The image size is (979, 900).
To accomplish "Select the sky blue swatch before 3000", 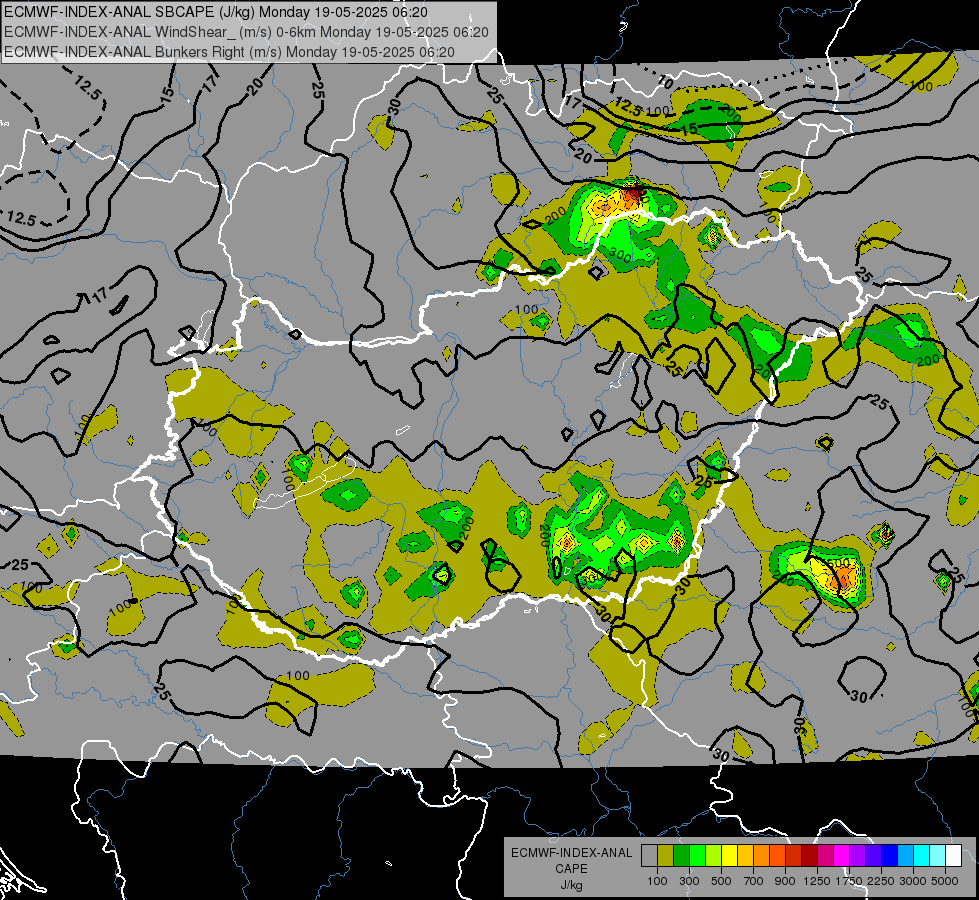I will pos(906,856).
